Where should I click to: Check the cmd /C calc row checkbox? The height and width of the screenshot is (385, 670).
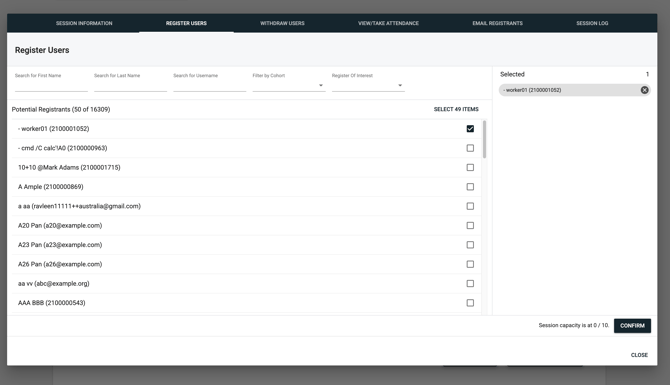point(470,148)
